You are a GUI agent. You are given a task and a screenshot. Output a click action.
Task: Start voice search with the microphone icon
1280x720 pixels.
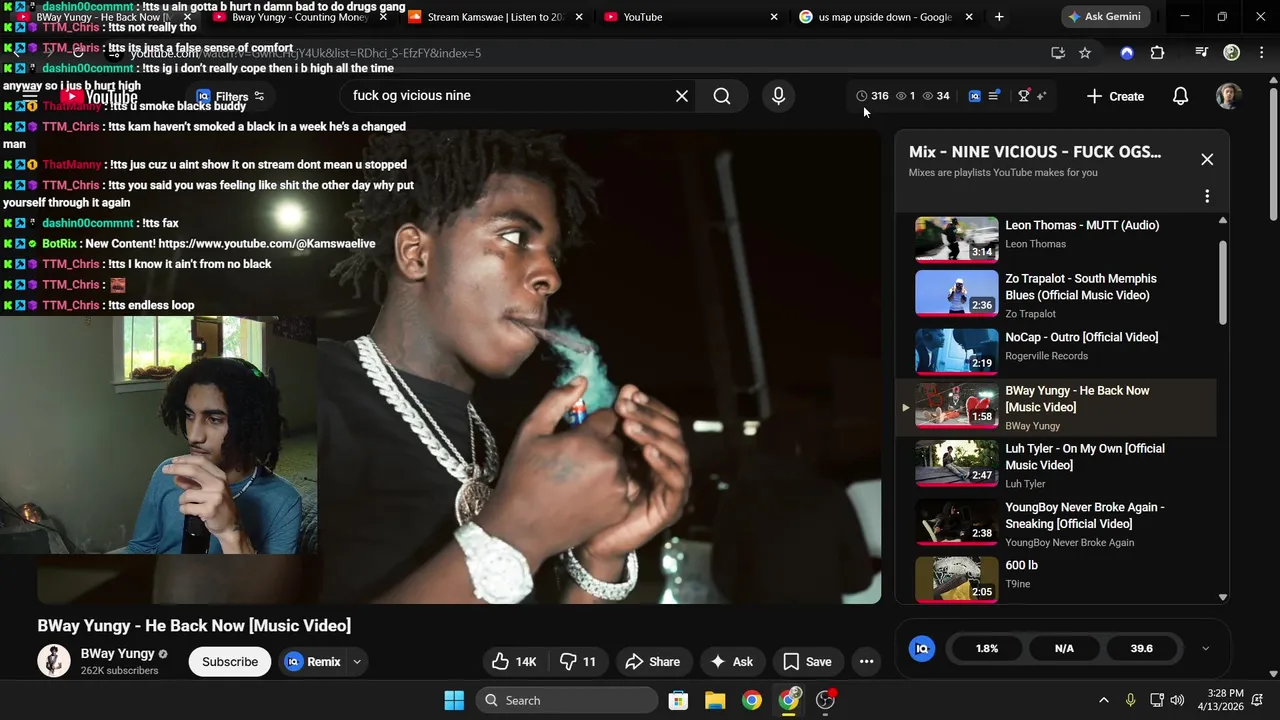[778, 96]
